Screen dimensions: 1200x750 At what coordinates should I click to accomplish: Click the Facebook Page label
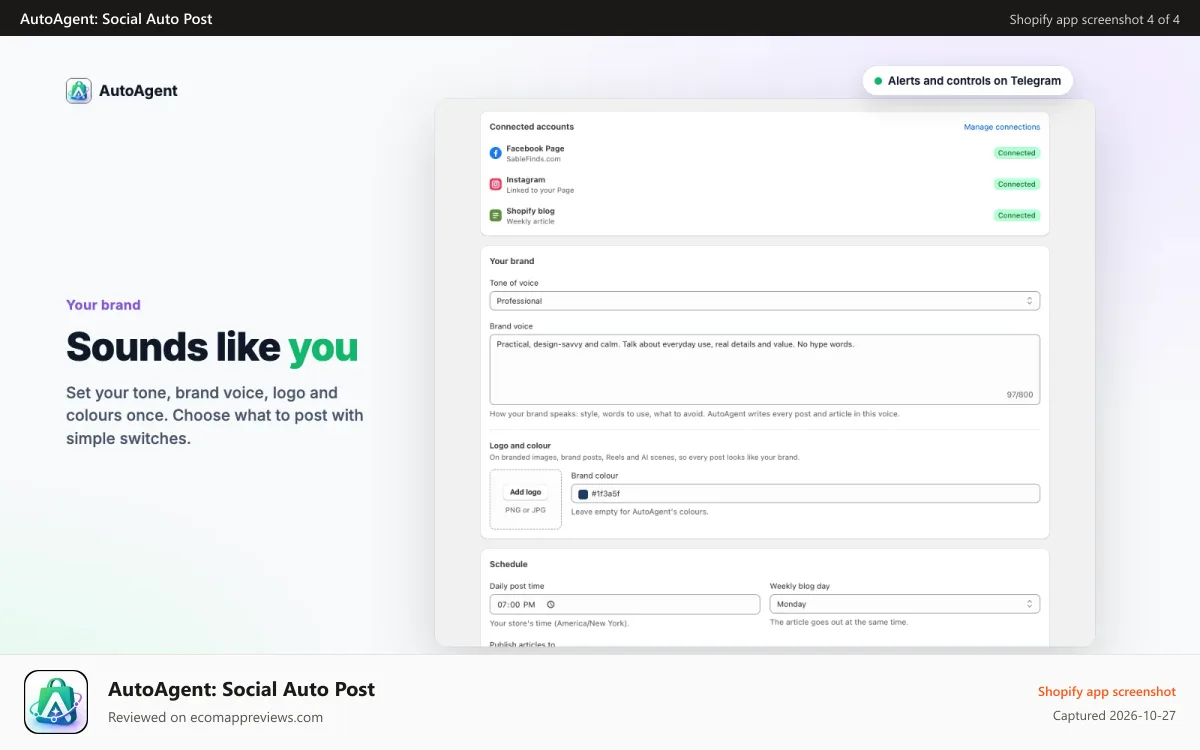pos(535,148)
